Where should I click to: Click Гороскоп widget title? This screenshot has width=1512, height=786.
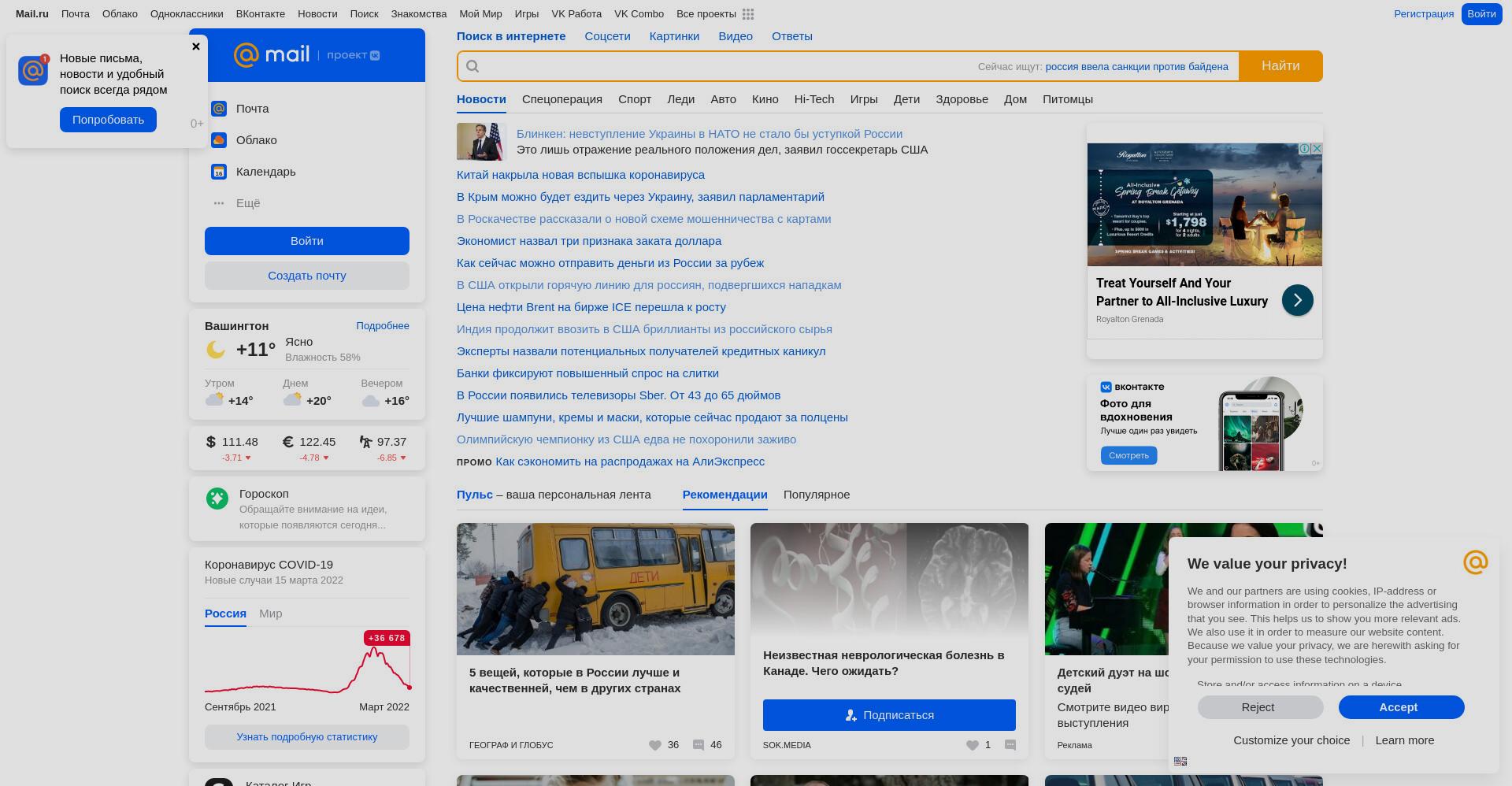264,494
